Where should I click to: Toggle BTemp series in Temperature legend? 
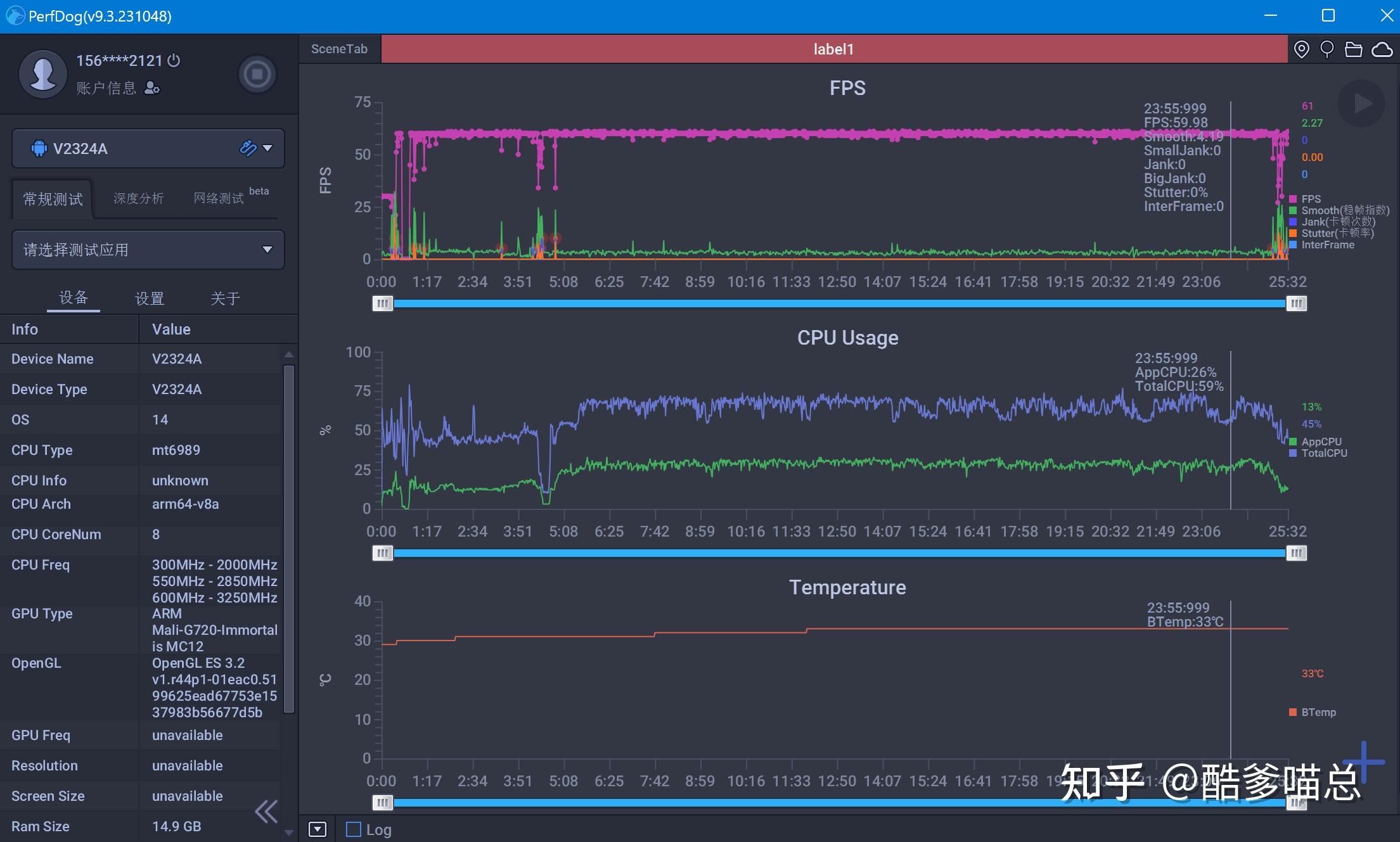[x=1313, y=712]
